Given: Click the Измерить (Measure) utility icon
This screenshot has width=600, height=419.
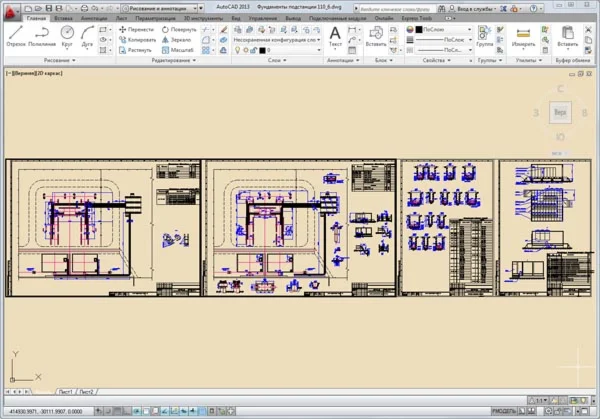Looking at the screenshot, I should point(522,35).
